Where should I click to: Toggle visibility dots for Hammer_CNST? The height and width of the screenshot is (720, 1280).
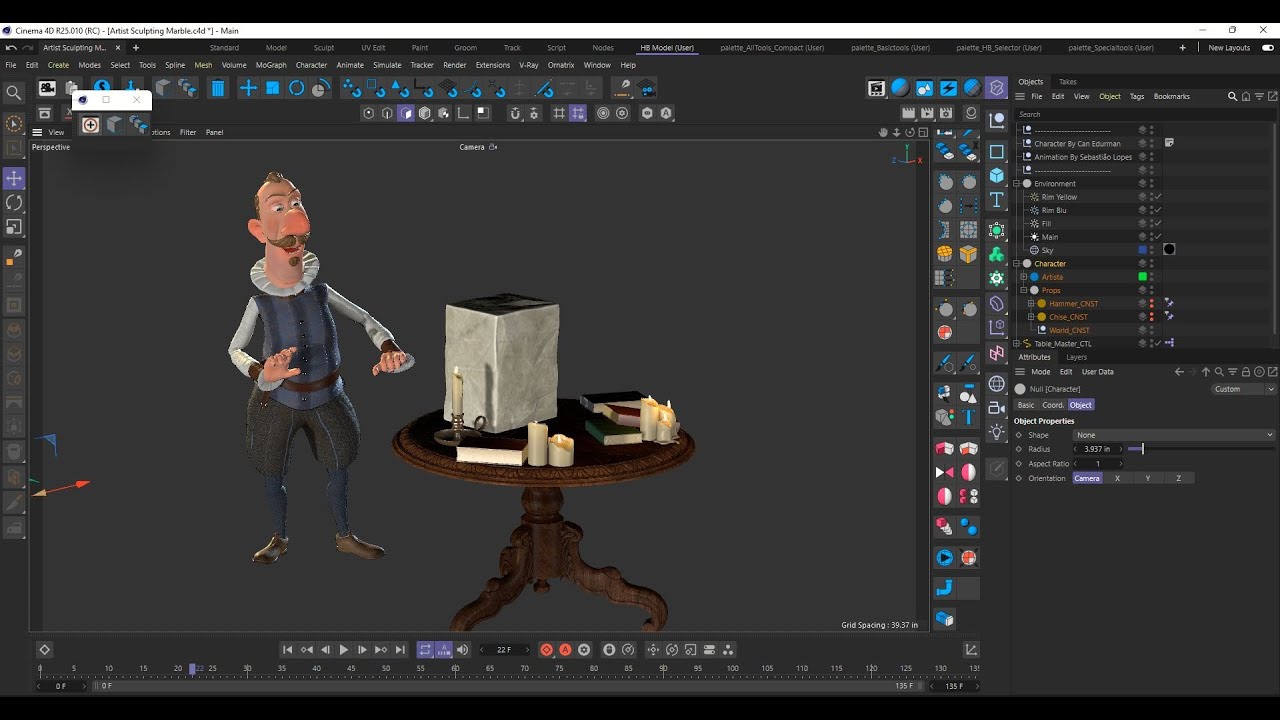(x=1152, y=304)
